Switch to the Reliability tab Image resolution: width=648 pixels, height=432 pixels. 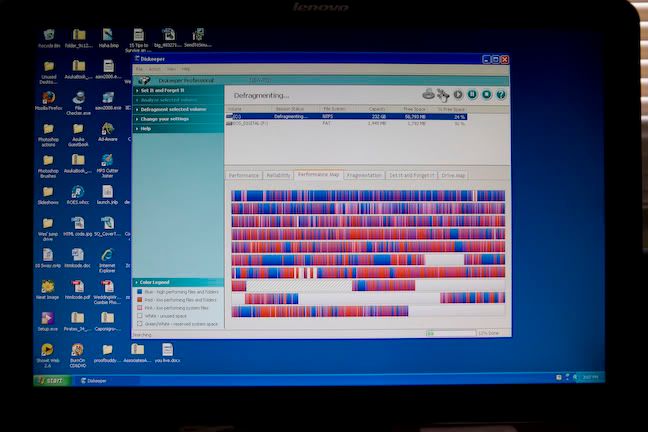point(278,175)
